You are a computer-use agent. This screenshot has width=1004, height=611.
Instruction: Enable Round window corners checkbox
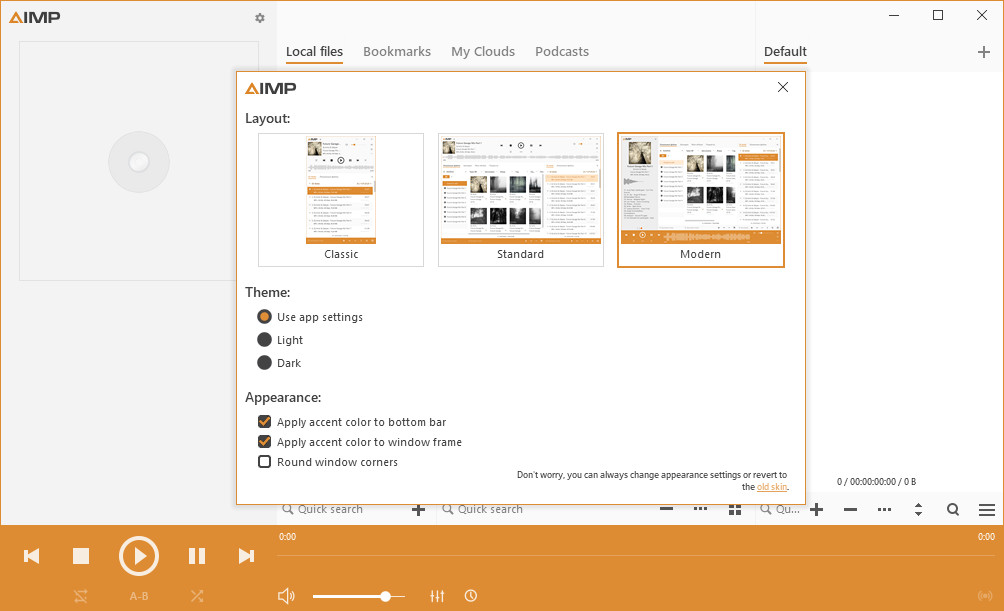[x=265, y=462]
